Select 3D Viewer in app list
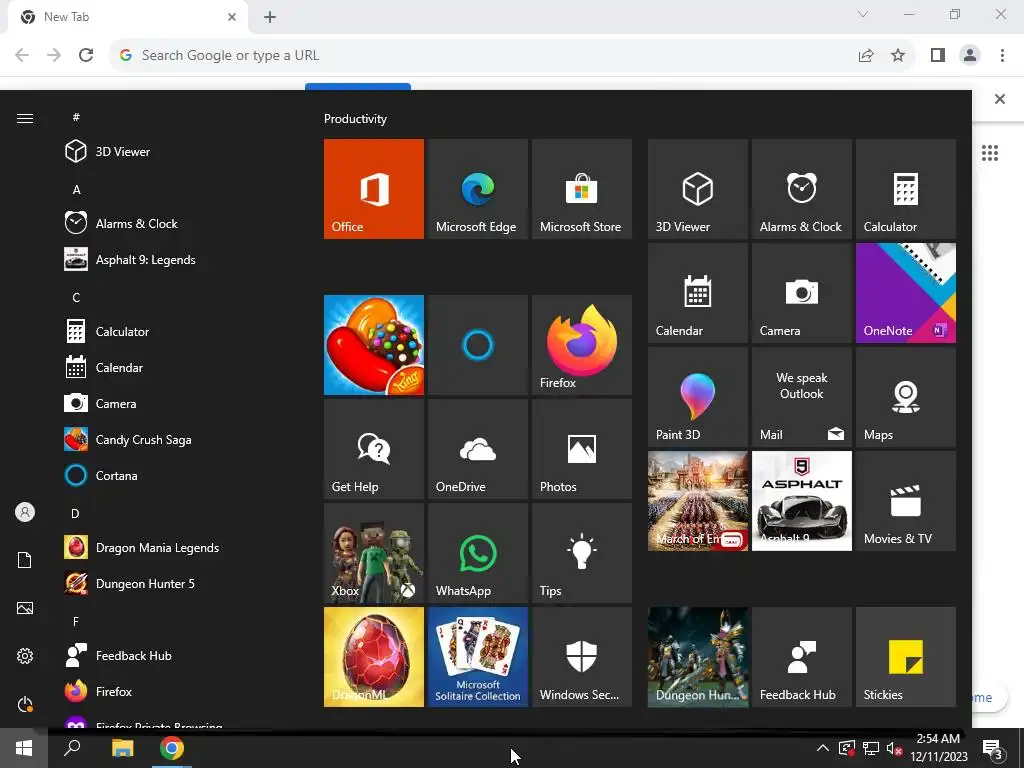This screenshot has width=1024, height=768. (176, 152)
